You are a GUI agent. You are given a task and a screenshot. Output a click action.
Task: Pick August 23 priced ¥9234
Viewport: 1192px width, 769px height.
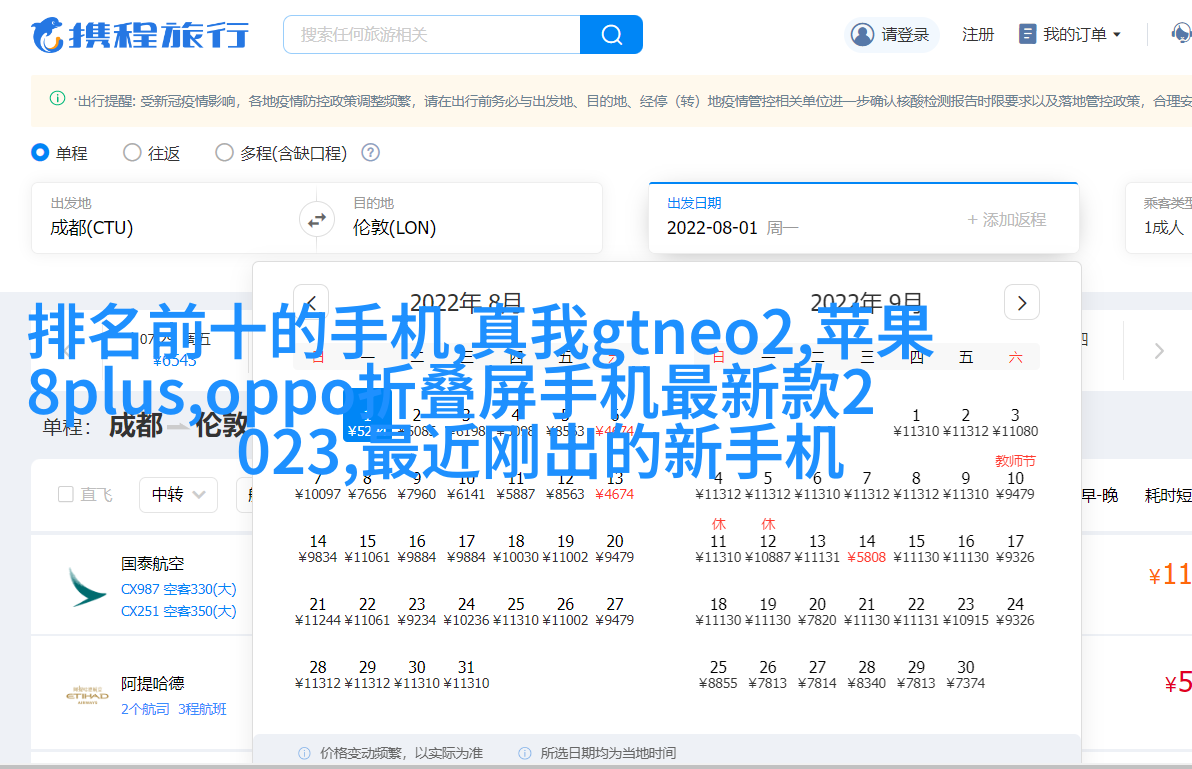point(417,612)
